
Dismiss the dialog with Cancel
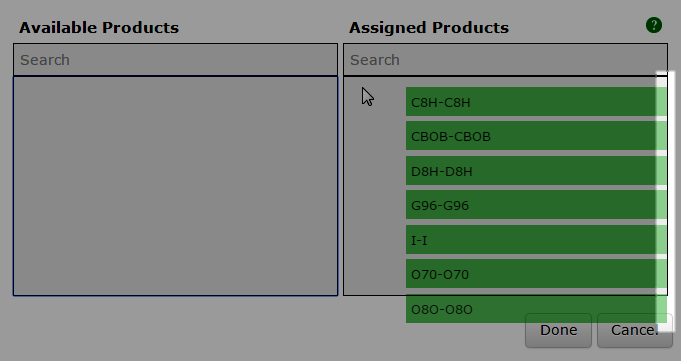(635, 331)
